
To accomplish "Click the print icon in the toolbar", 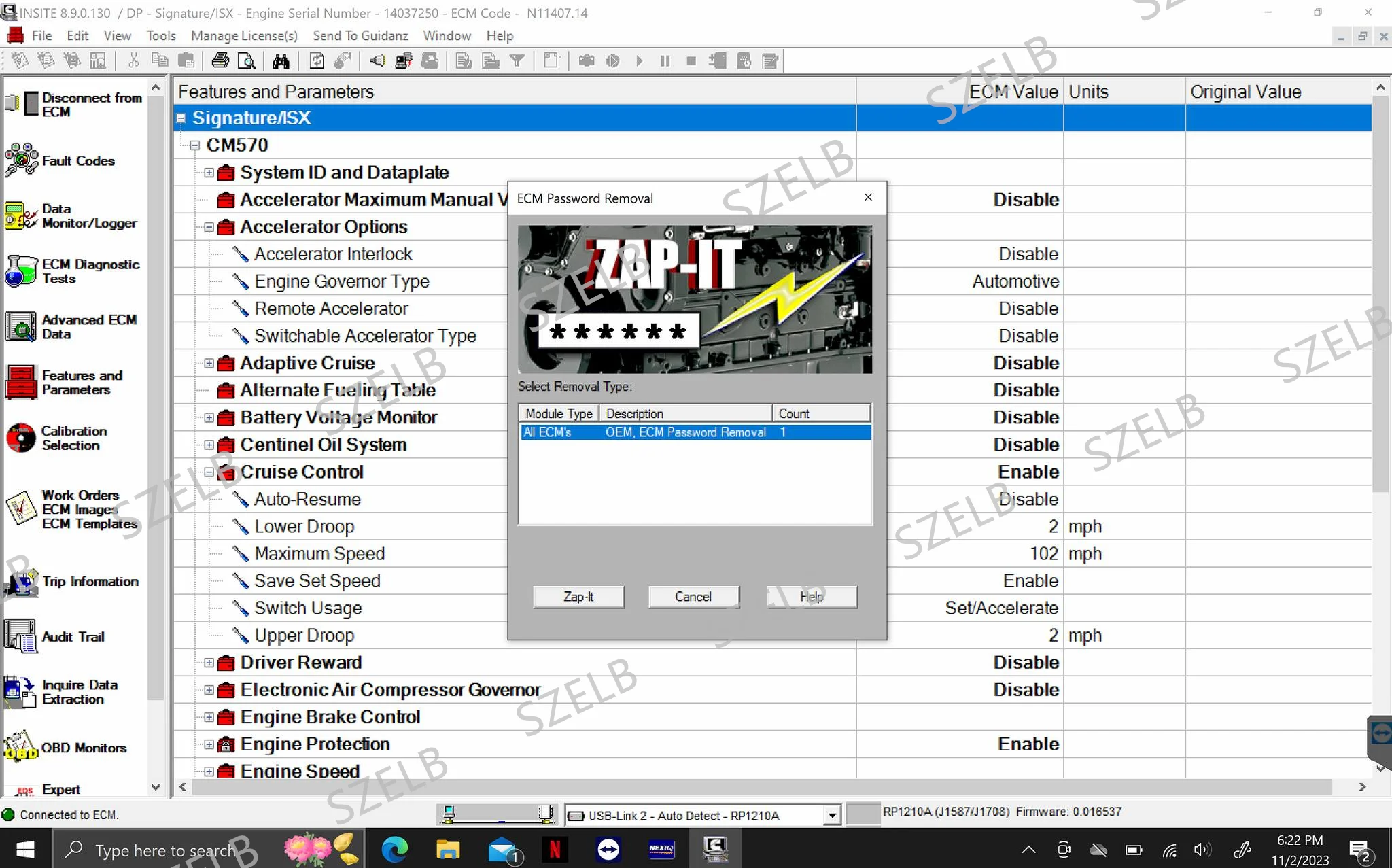I will [220, 61].
